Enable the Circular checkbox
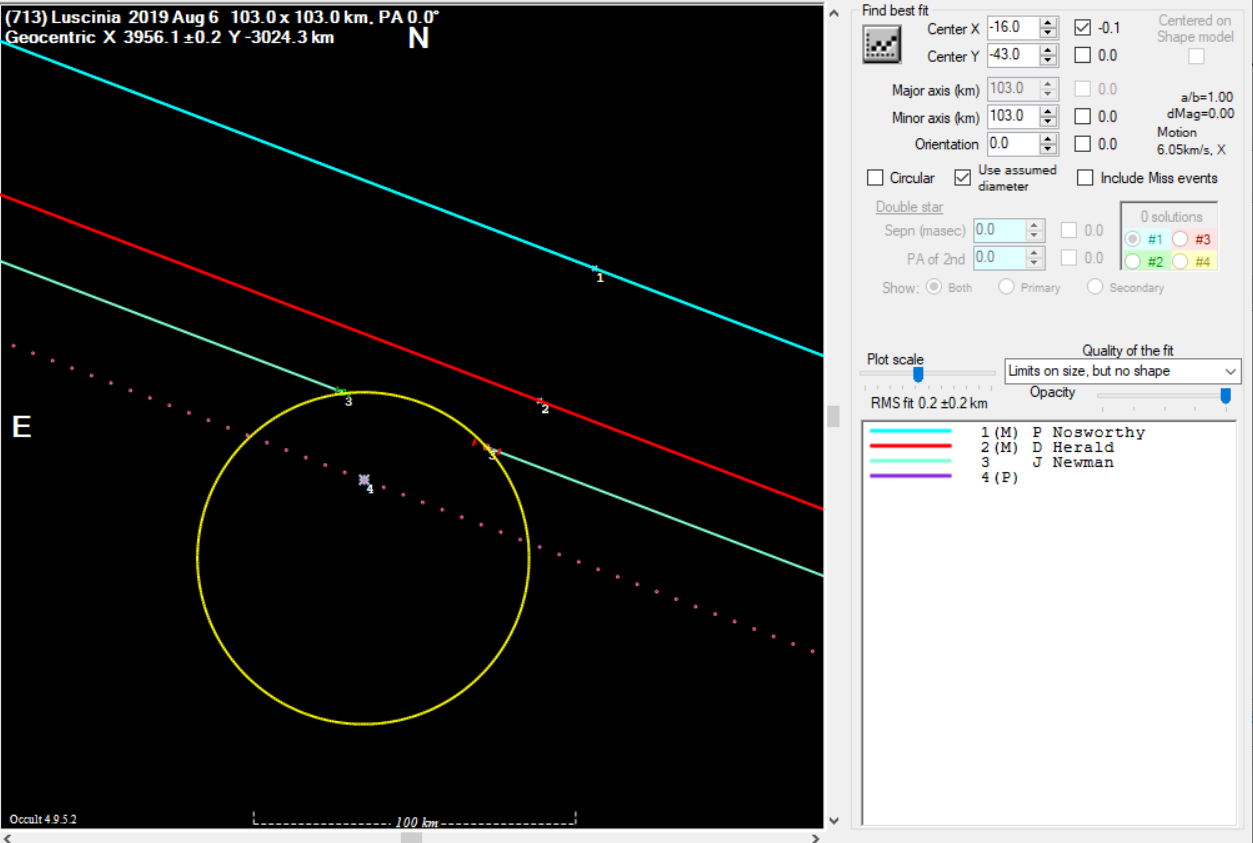The height and width of the screenshot is (843, 1253). (x=875, y=178)
